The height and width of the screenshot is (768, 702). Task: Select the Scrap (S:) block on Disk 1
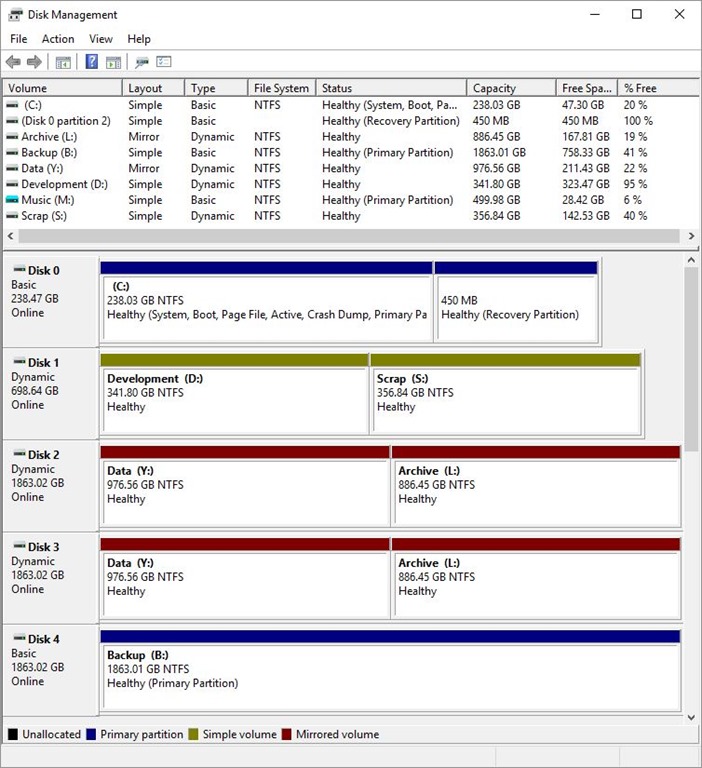pos(506,394)
